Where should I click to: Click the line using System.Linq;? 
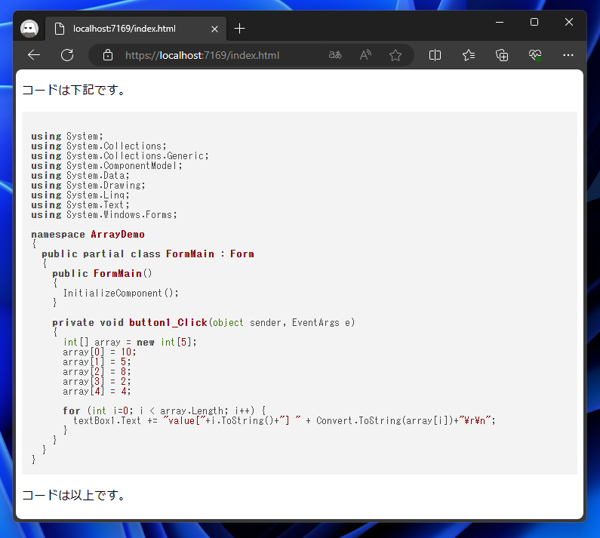coord(80,195)
